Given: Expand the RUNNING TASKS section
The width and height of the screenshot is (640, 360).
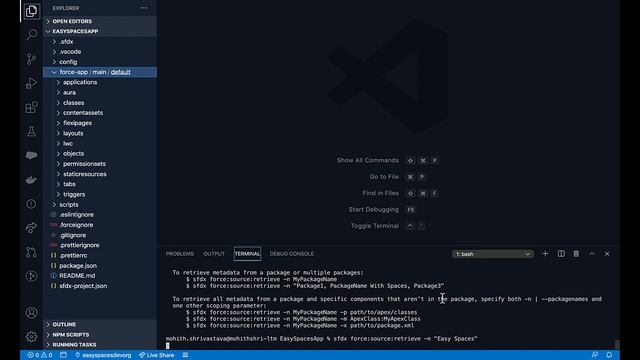Looking at the screenshot, I should pyautogui.click(x=100, y=345).
